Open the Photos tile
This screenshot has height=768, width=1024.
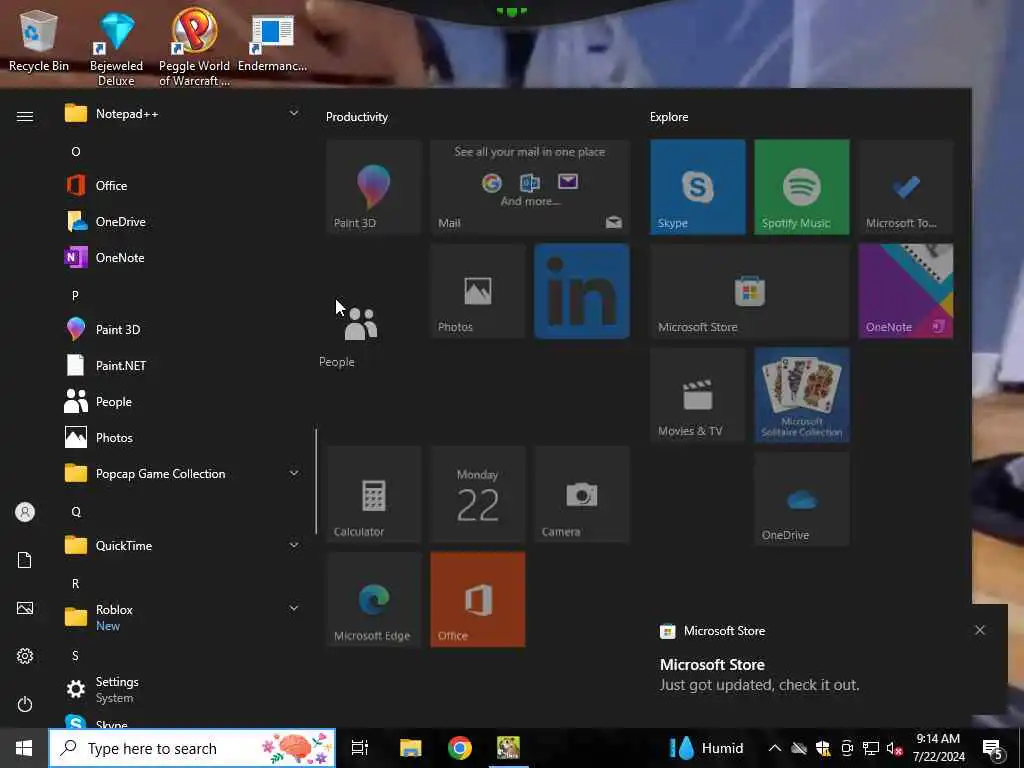tap(477, 291)
